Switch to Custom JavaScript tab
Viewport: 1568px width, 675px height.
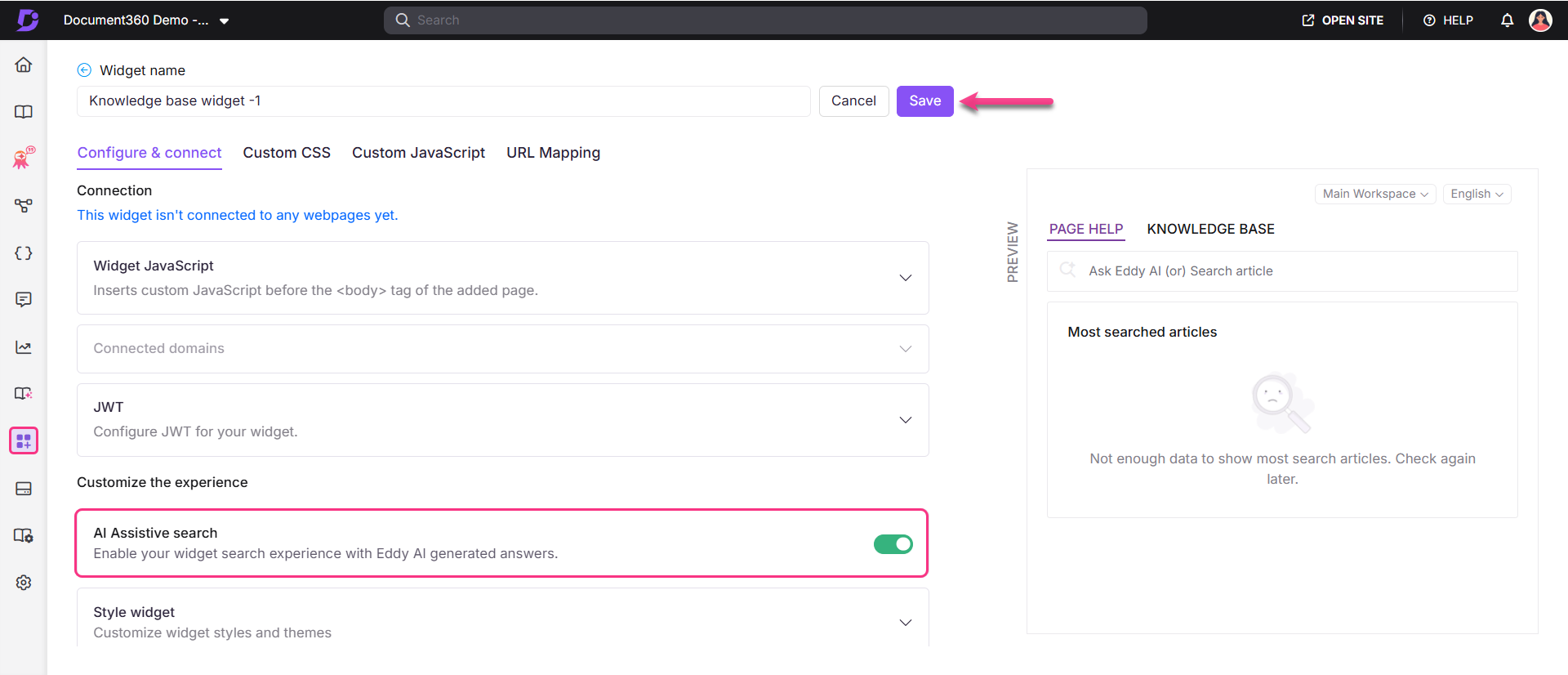[418, 153]
